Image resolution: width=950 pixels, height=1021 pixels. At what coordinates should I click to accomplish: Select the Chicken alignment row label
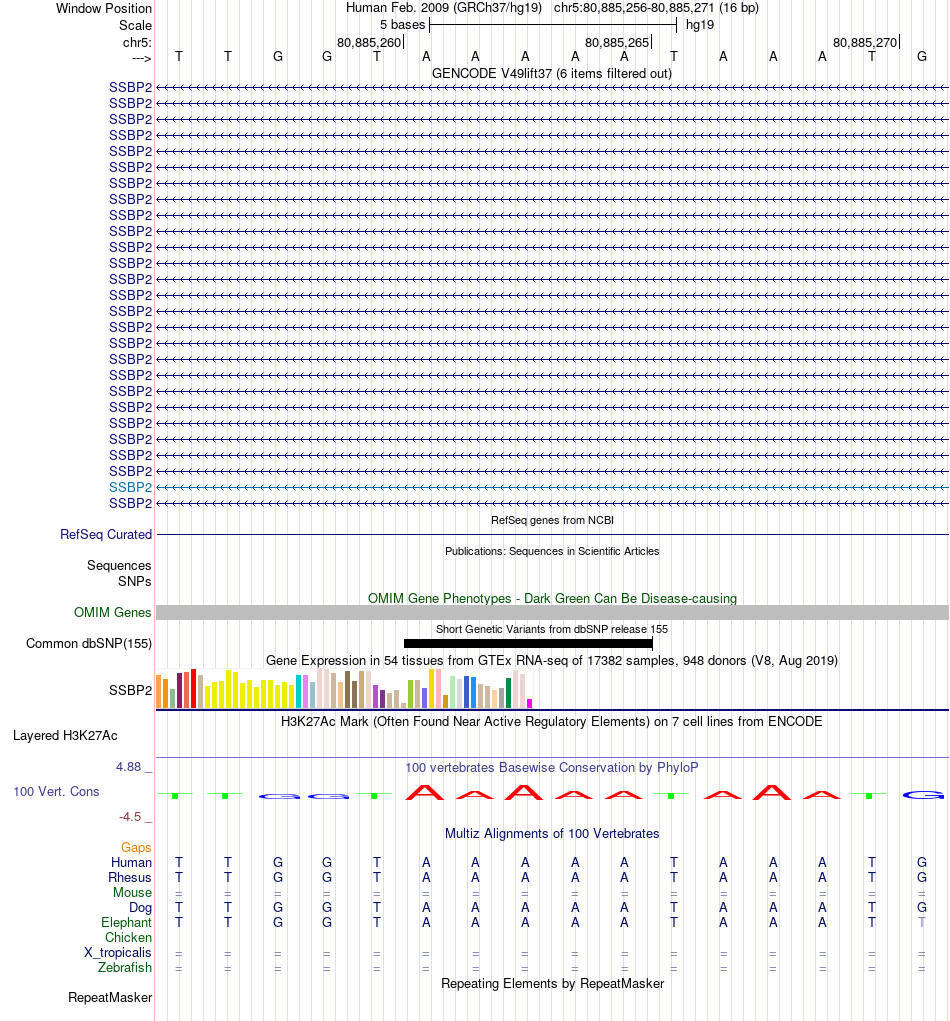click(x=128, y=937)
